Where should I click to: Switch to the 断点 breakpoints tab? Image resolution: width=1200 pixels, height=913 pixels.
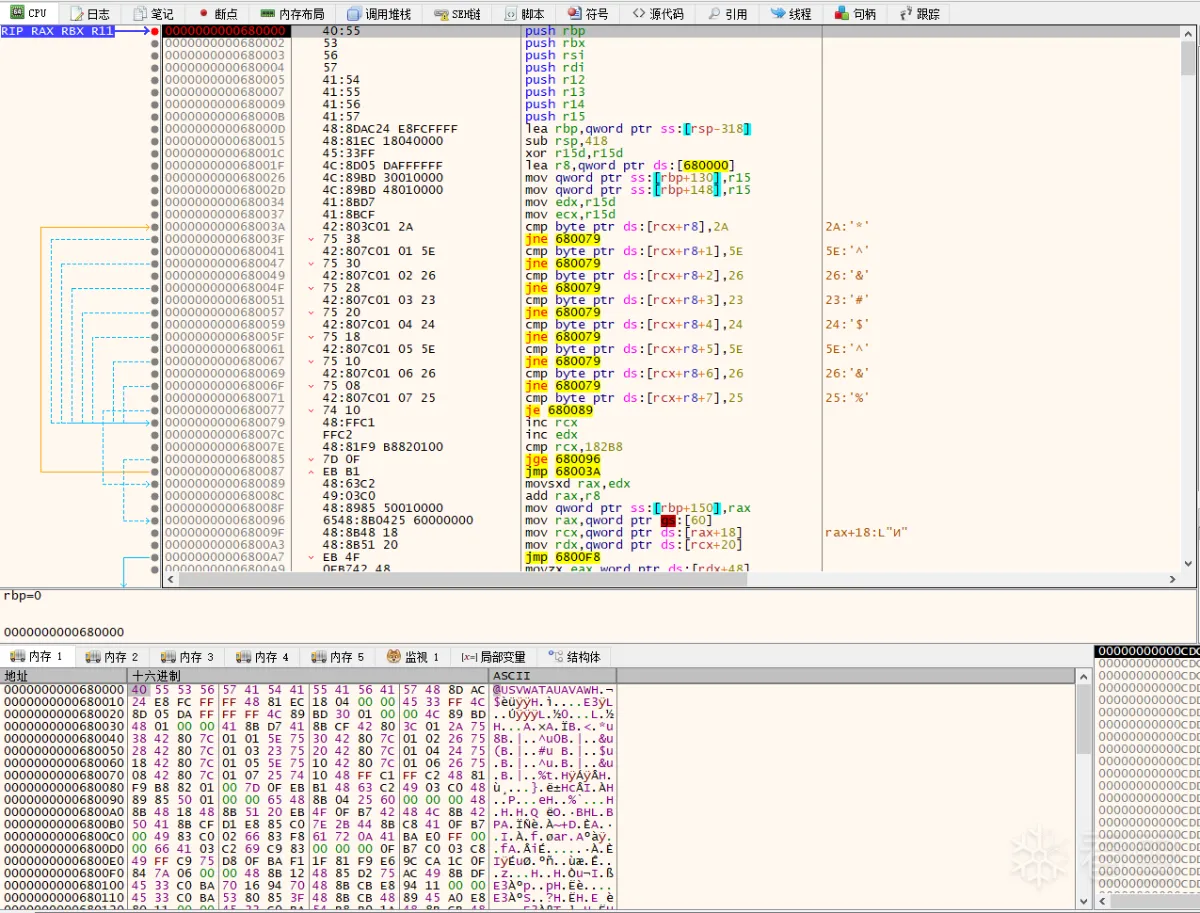pos(218,14)
